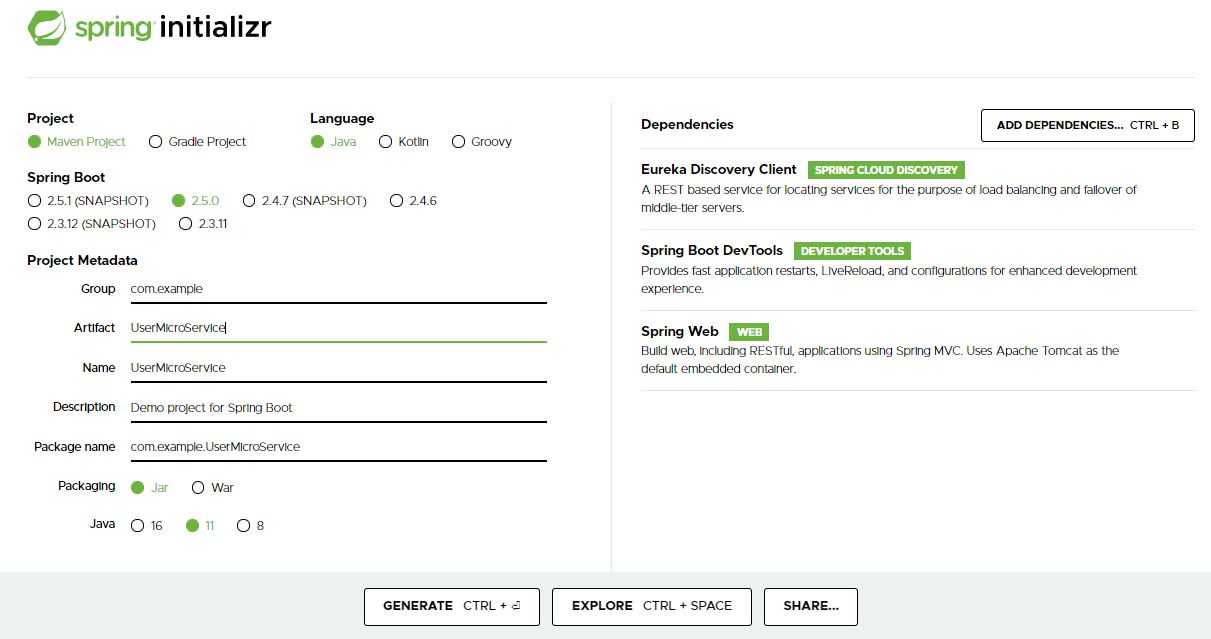Image resolution: width=1211 pixels, height=639 pixels.
Task: Select Spring Boot version 2.3.11
Action: (x=203, y=224)
